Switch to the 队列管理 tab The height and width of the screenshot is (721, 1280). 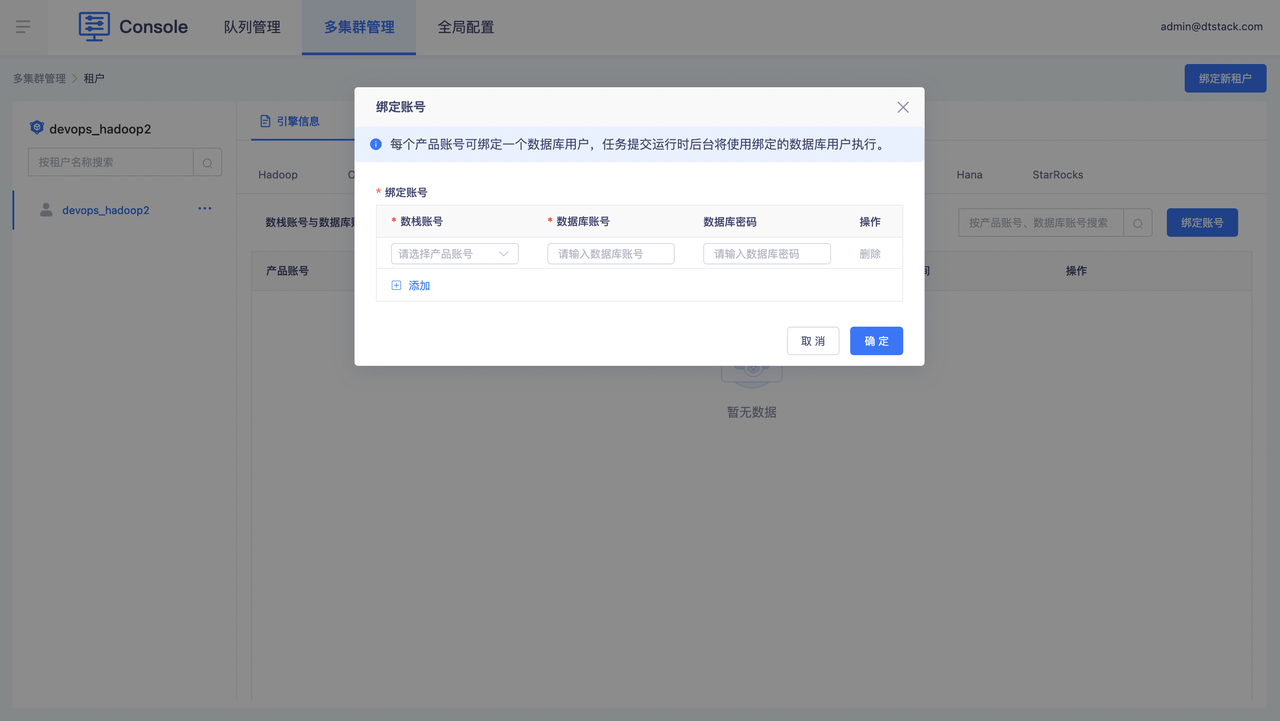point(252,27)
